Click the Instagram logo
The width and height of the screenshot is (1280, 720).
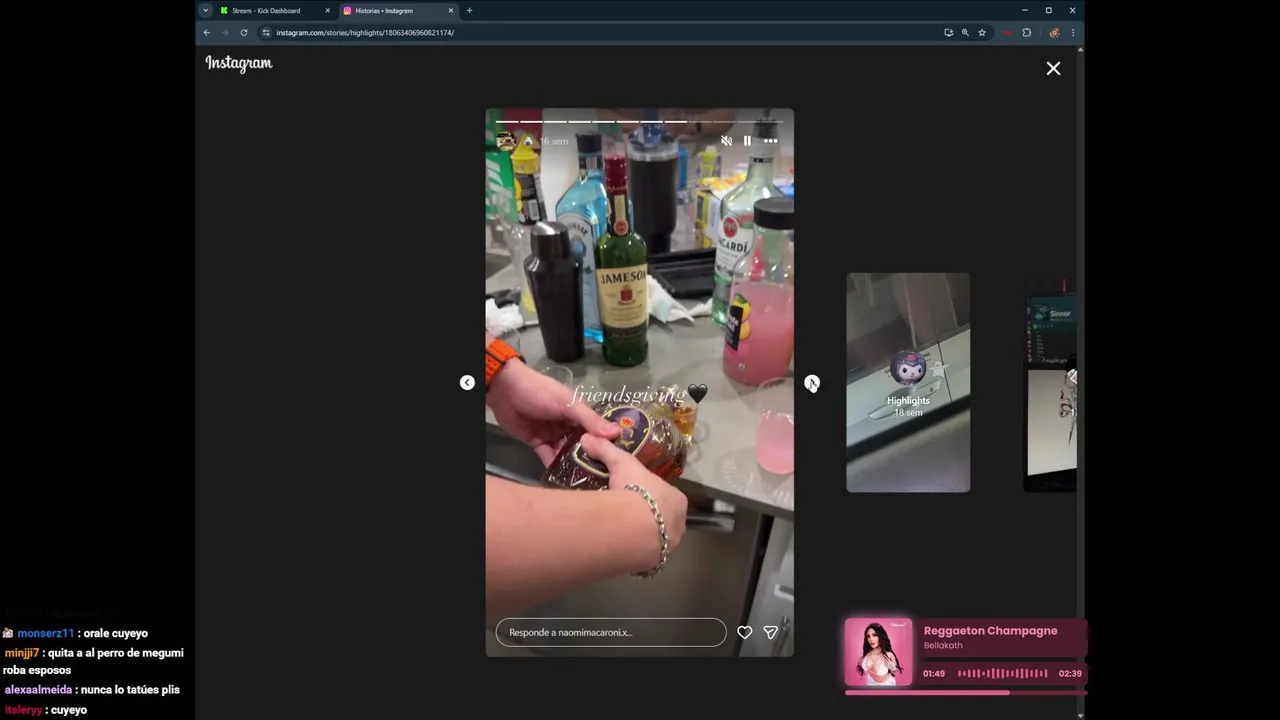[239, 63]
